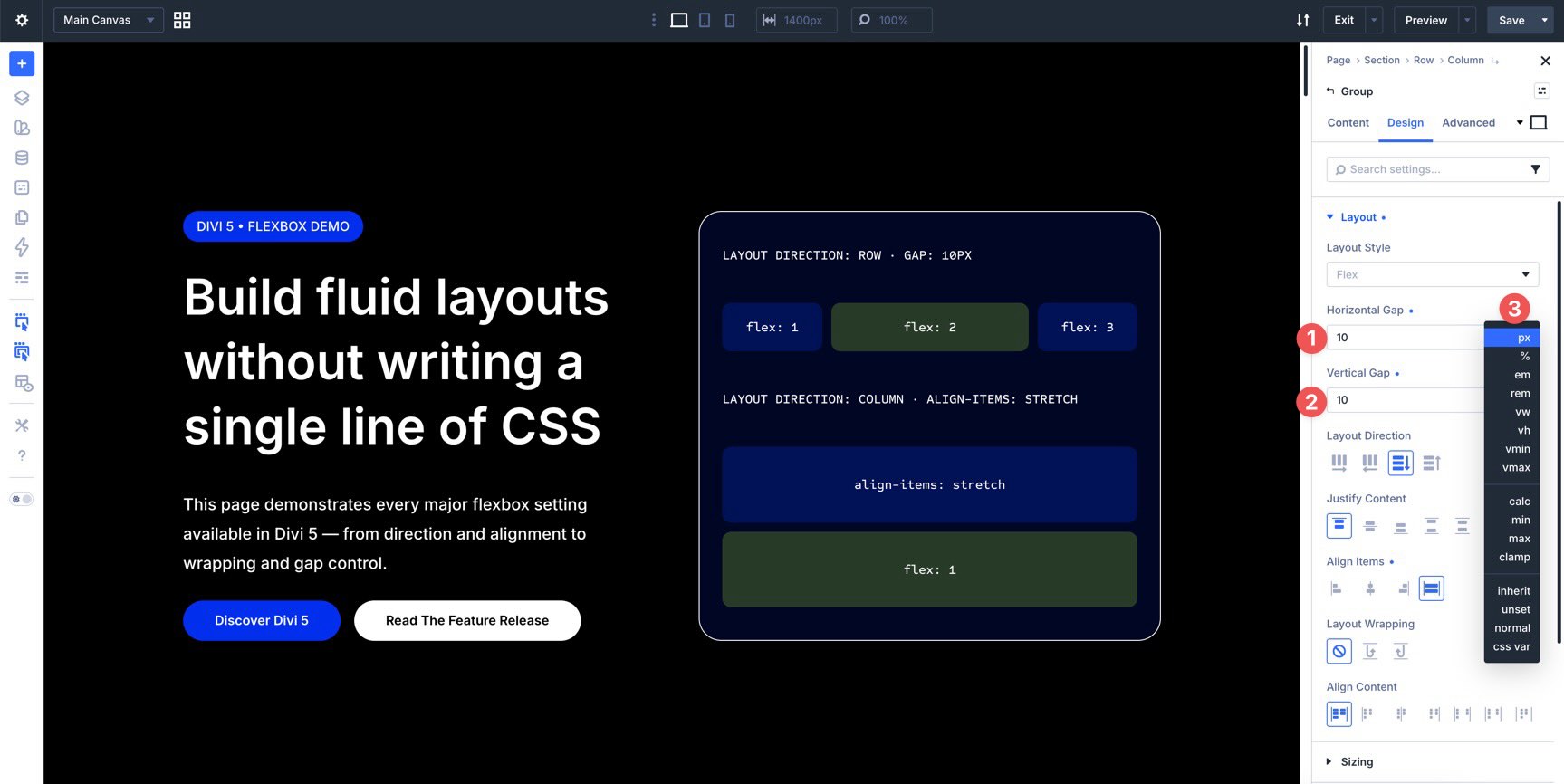Toggle the dark mode switch in left sidebar
The image size is (1564, 784).
coord(22,500)
